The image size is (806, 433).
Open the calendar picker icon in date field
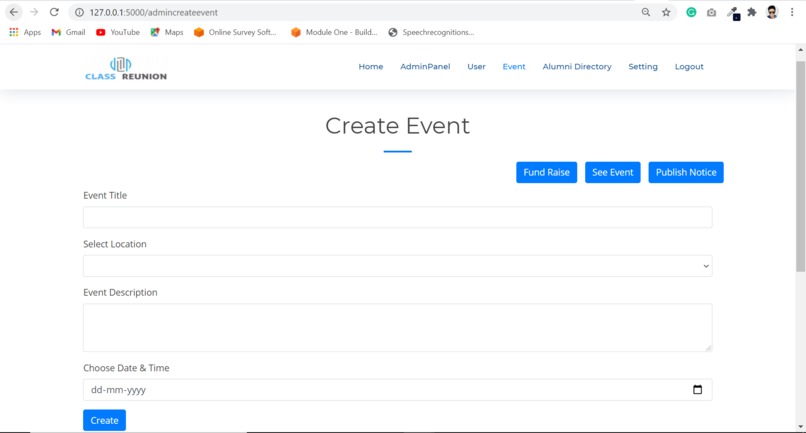pos(697,389)
